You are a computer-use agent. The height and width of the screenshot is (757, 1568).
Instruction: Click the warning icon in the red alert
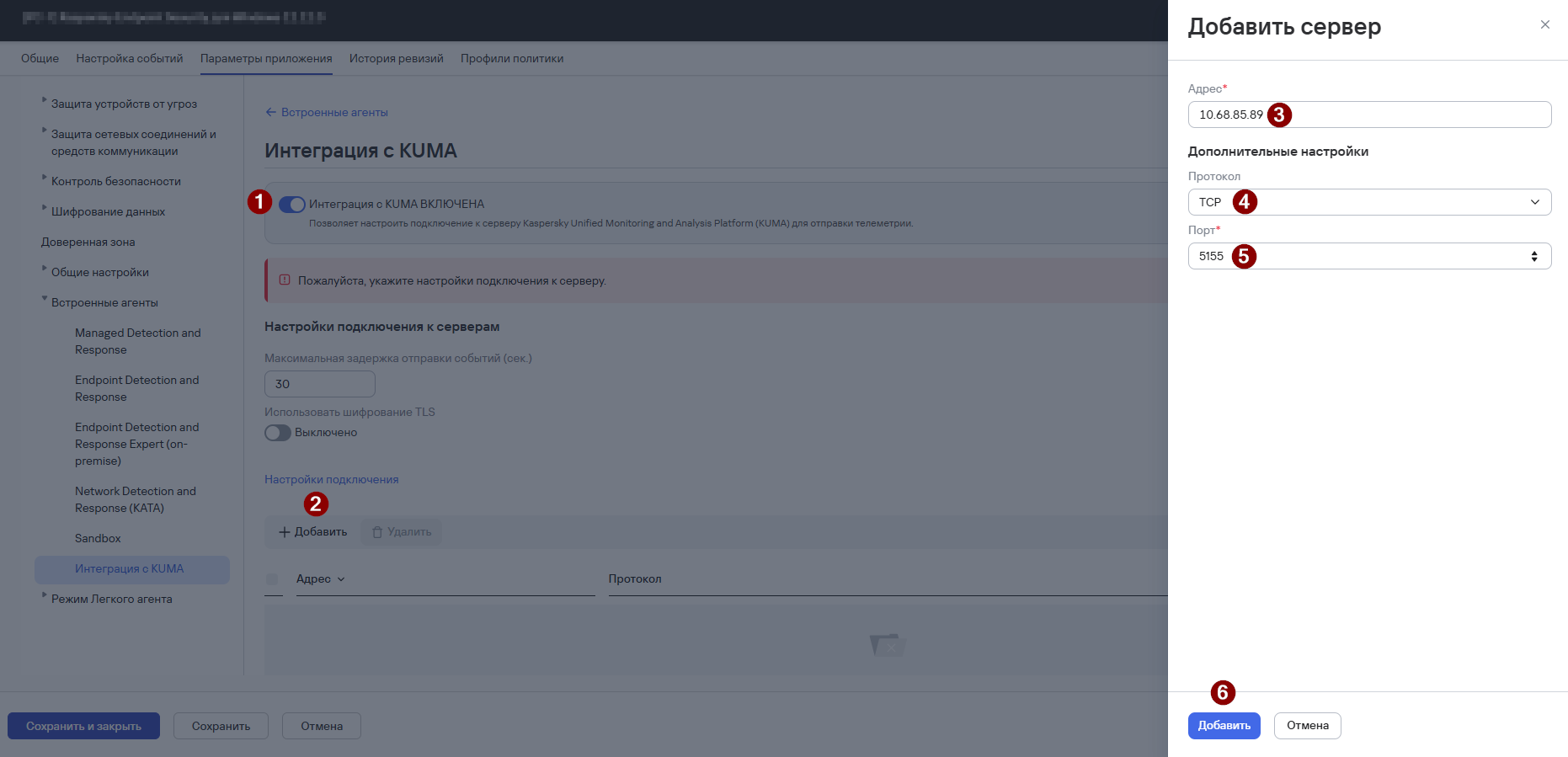[285, 280]
